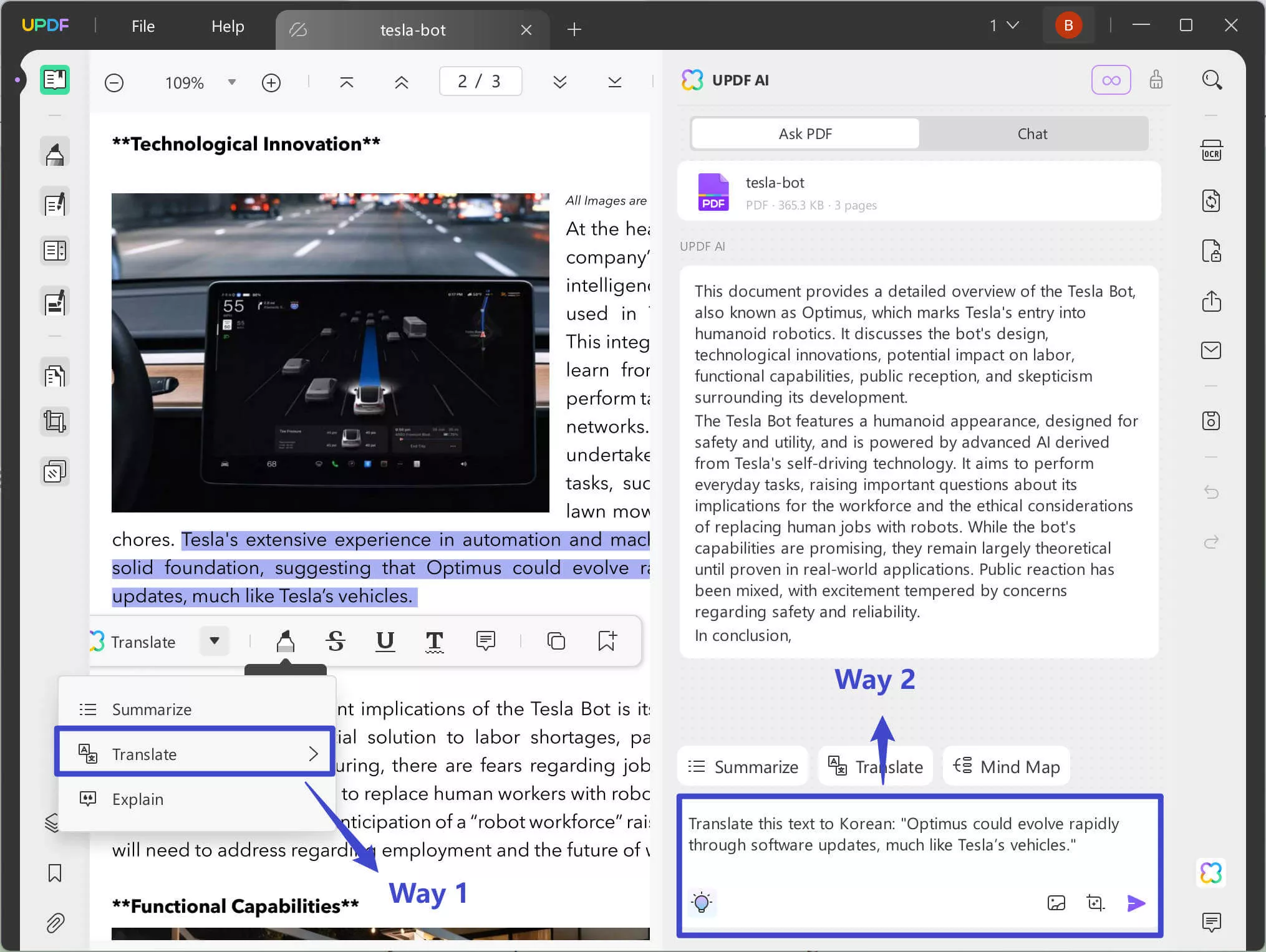The image size is (1266, 952).
Task: Send PDF by email icon
Action: click(x=1212, y=350)
